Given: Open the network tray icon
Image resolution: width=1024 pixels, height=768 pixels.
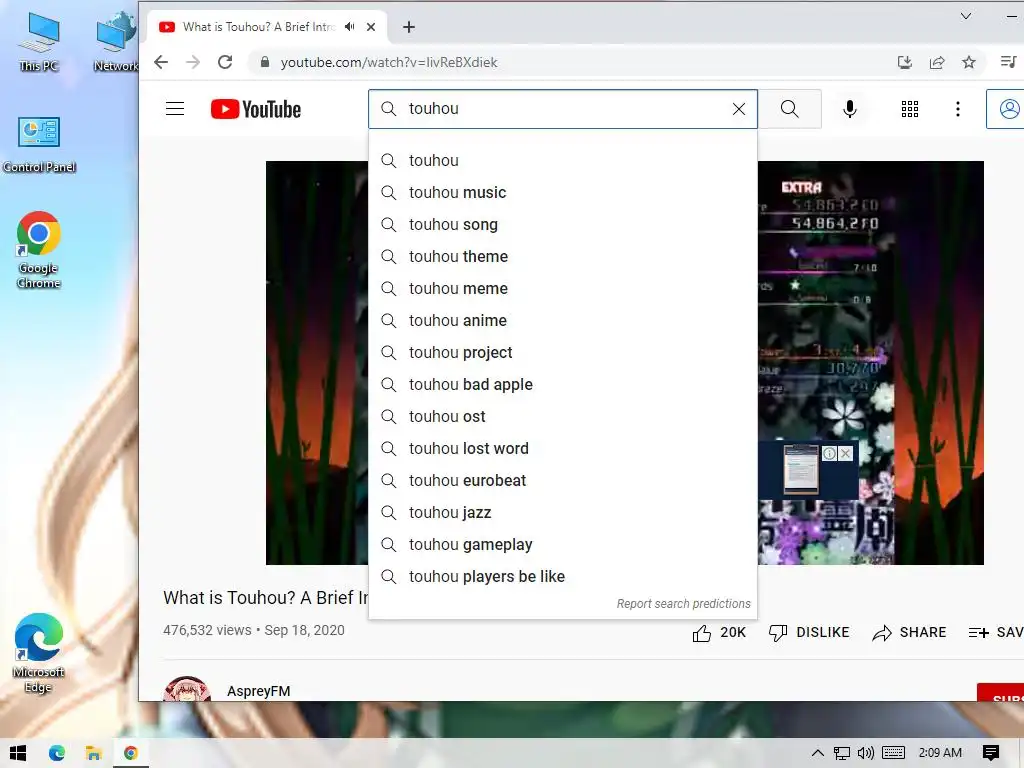Looking at the screenshot, I should [x=842, y=753].
